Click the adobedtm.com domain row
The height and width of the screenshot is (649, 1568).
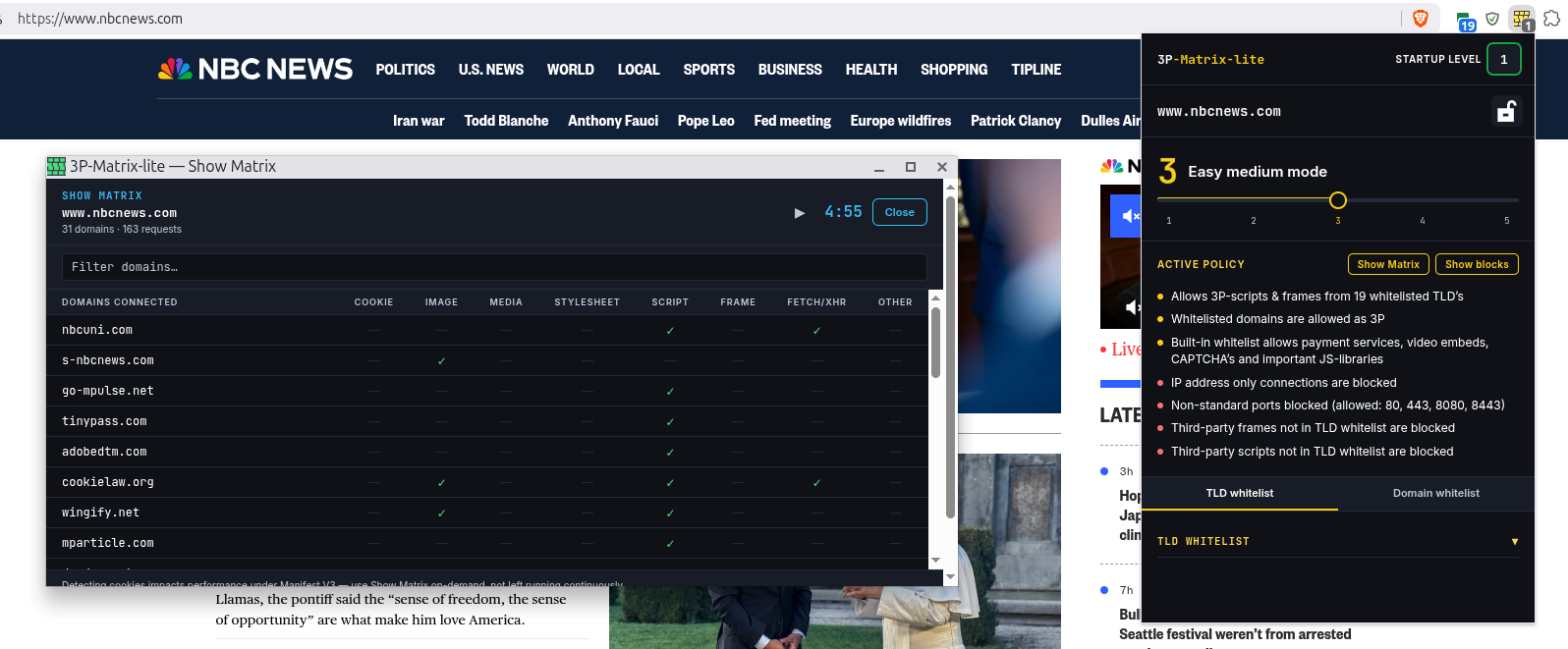pos(486,452)
